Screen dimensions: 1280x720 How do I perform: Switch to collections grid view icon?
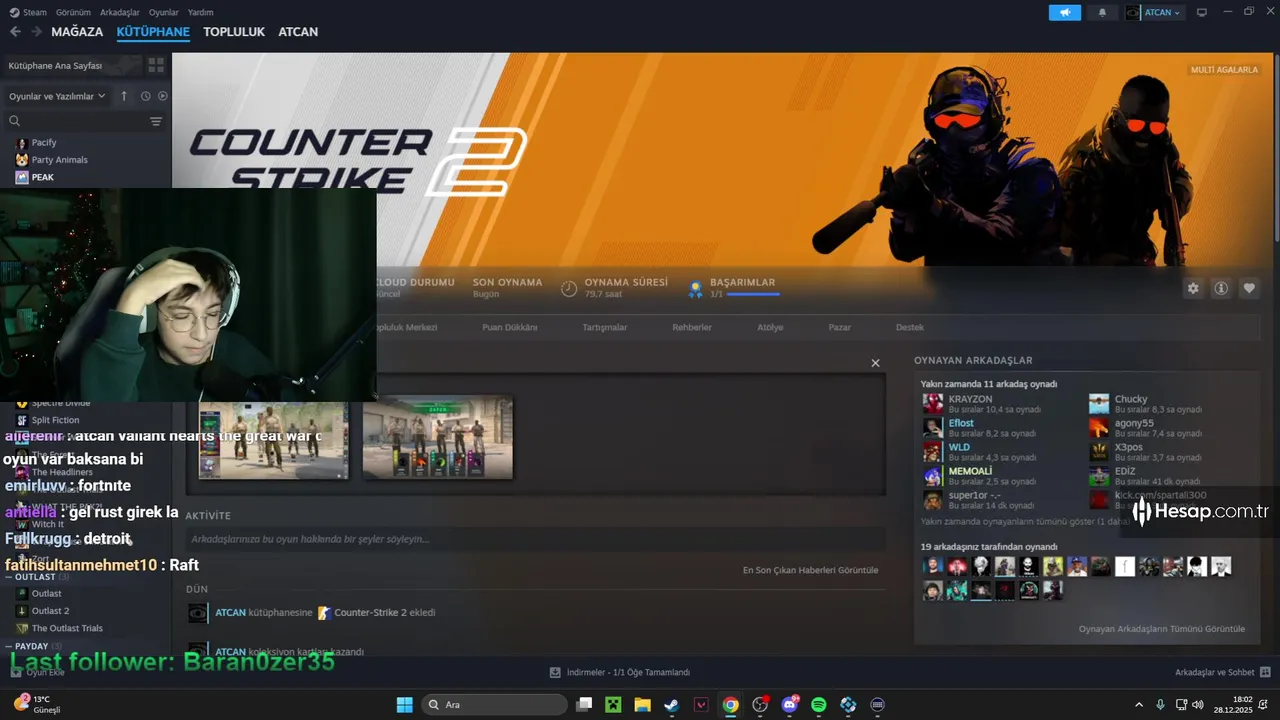click(156, 65)
